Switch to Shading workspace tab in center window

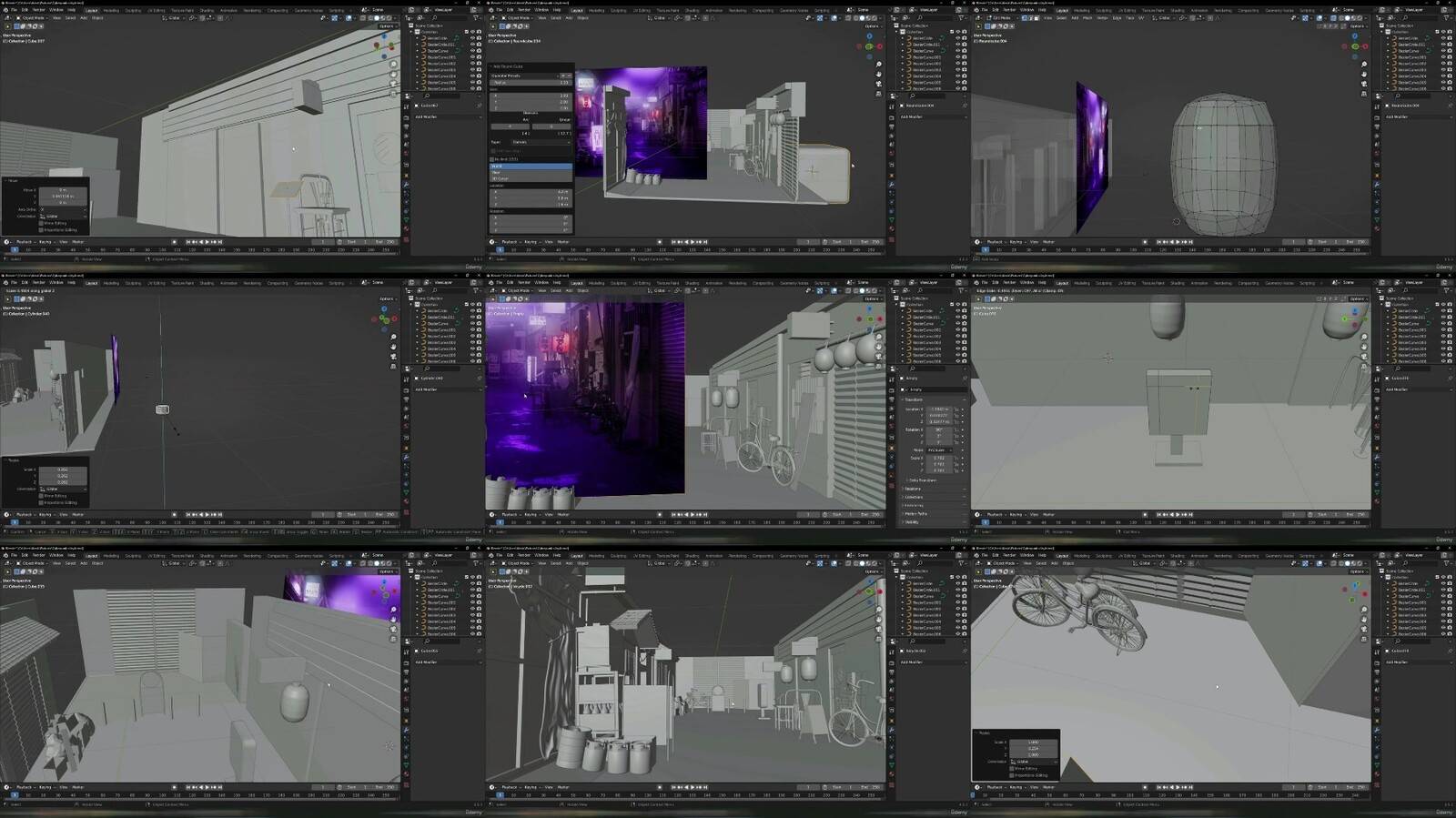coord(692,283)
